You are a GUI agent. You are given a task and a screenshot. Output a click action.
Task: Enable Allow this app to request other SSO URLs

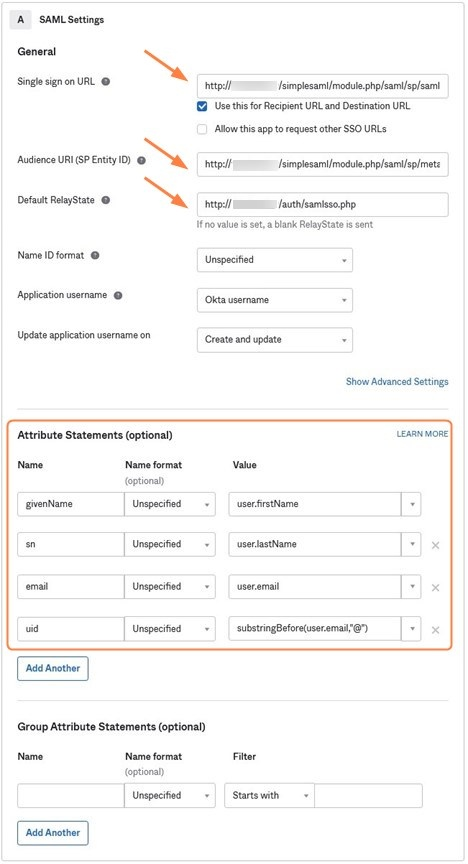coord(202,129)
